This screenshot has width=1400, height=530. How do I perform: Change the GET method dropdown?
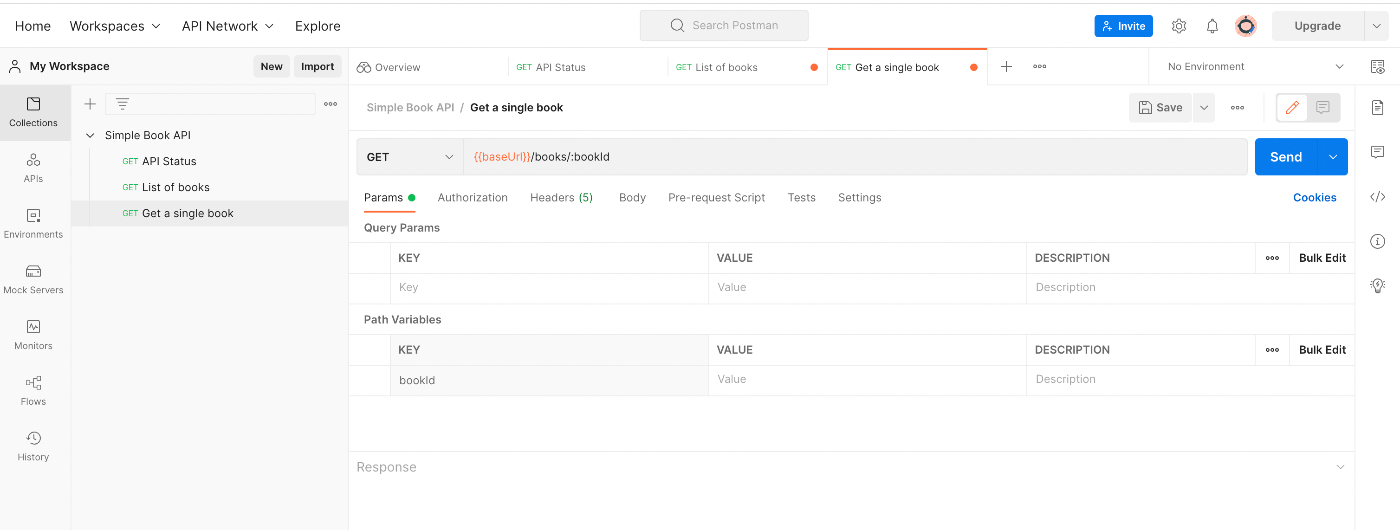410,157
